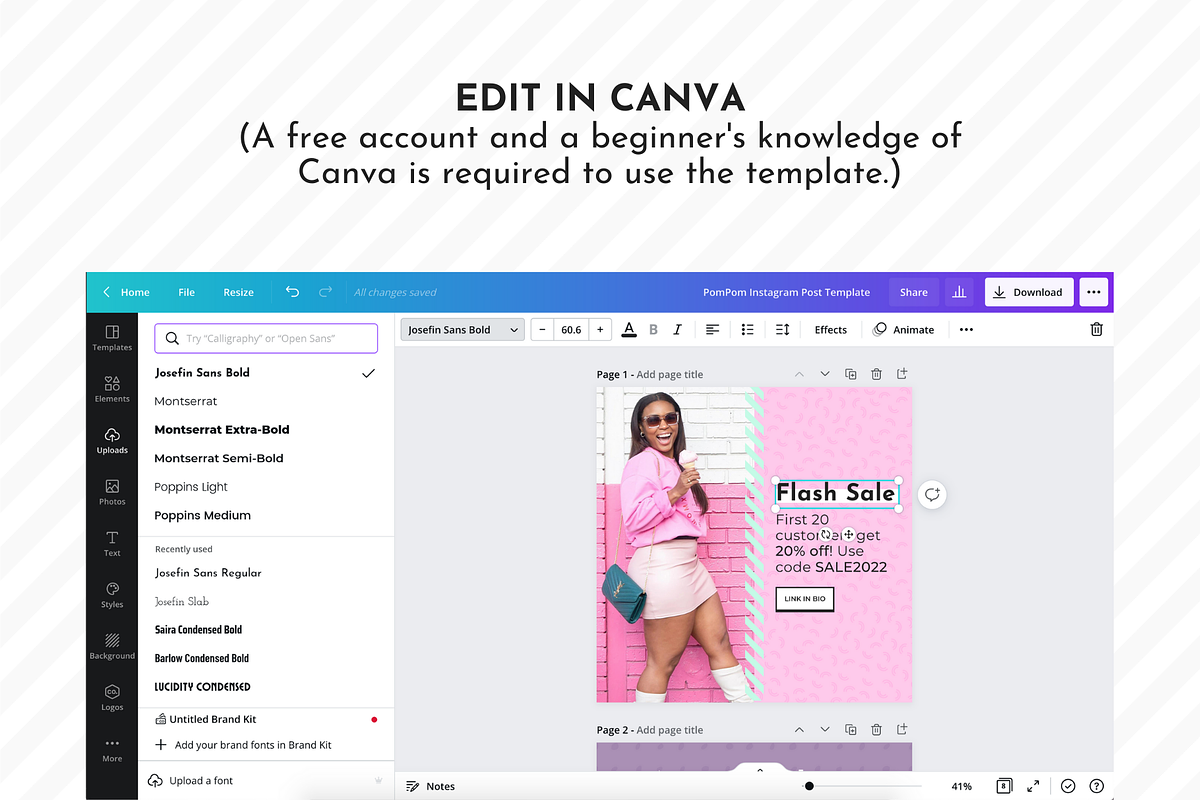Add a new page after Page 1
1200x800 pixels.
902,374
